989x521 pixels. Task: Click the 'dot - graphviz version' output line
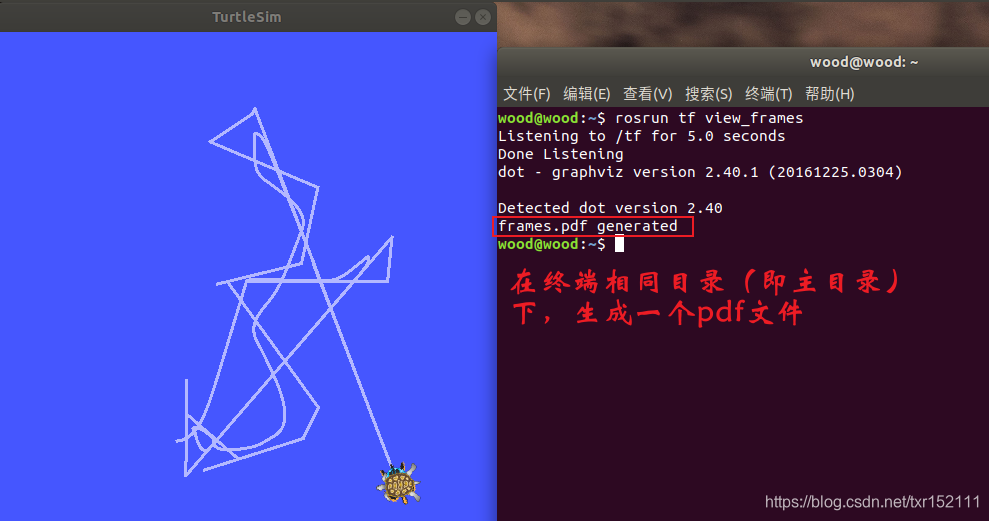(700, 172)
